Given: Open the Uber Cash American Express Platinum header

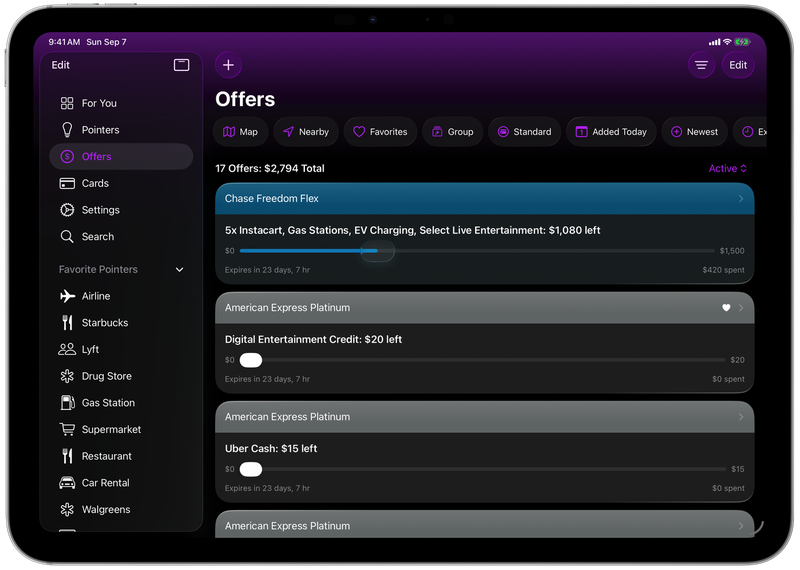Looking at the screenshot, I should 485,417.
